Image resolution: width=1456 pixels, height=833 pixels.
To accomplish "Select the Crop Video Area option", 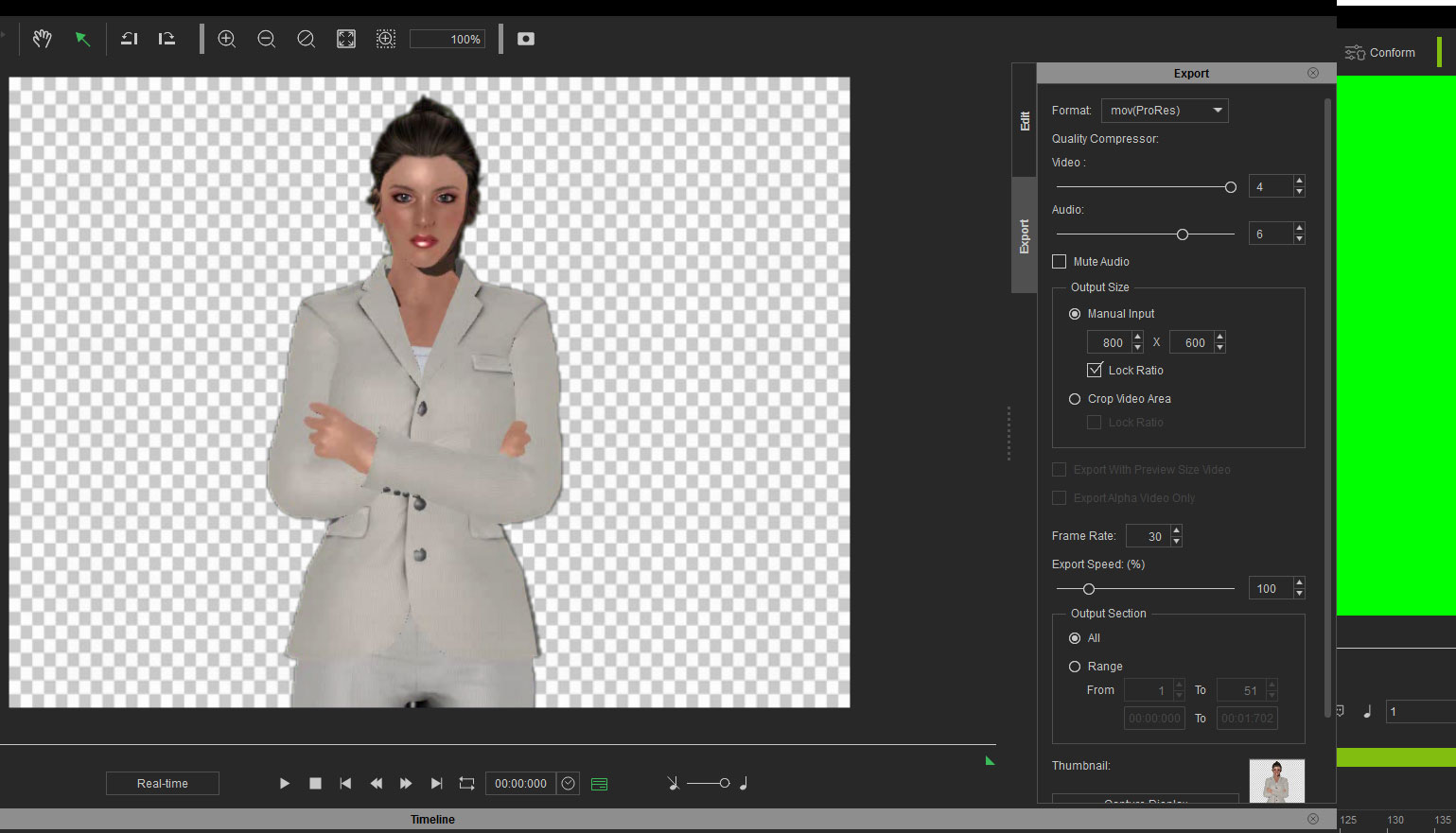I will click(1075, 399).
